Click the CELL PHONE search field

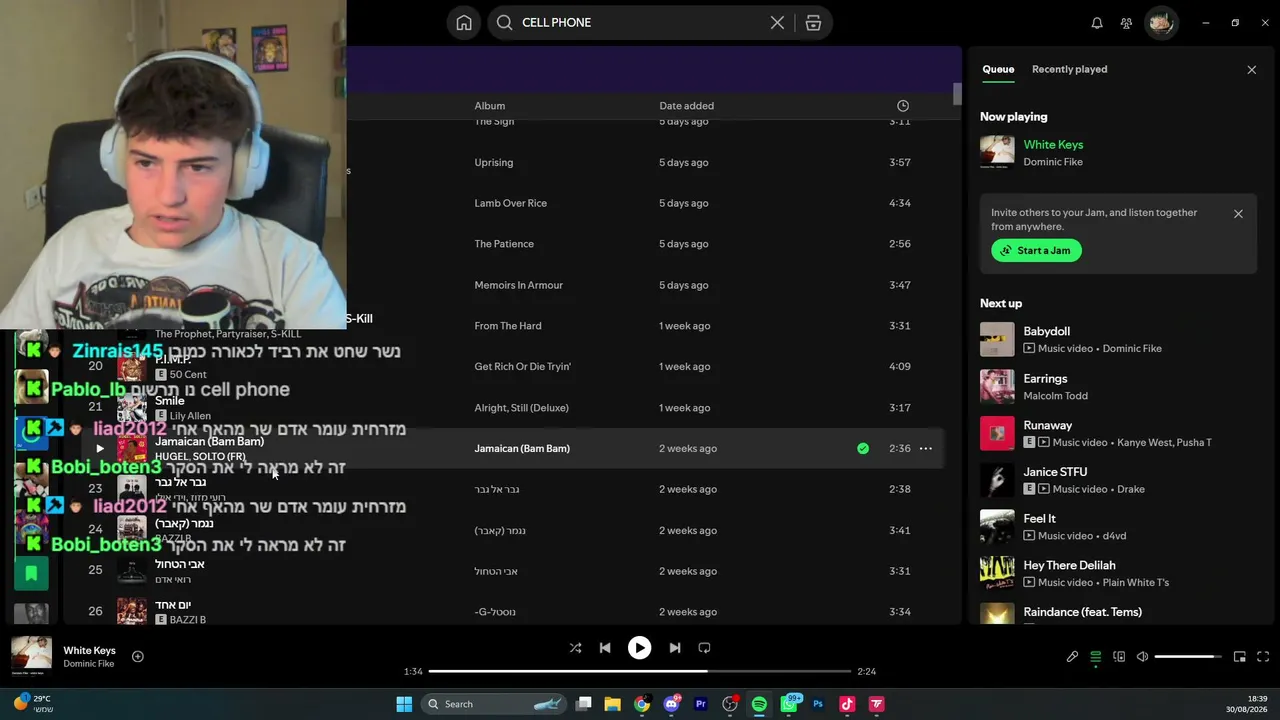point(660,23)
